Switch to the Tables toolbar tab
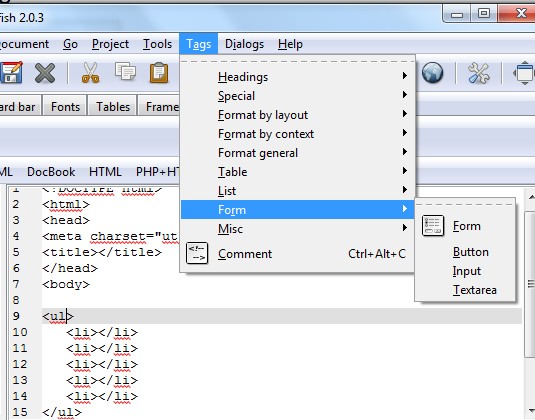The image size is (535, 420). pos(113,106)
